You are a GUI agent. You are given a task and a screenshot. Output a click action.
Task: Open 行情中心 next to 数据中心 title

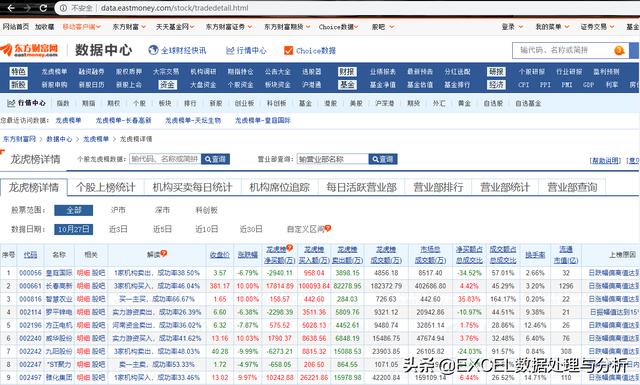(x=246, y=50)
